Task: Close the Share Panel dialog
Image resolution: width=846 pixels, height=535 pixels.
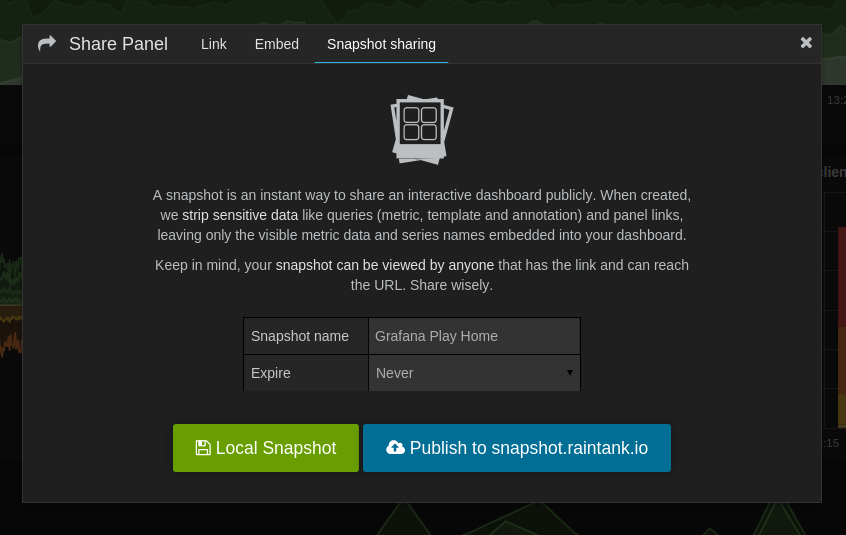Action: point(806,43)
